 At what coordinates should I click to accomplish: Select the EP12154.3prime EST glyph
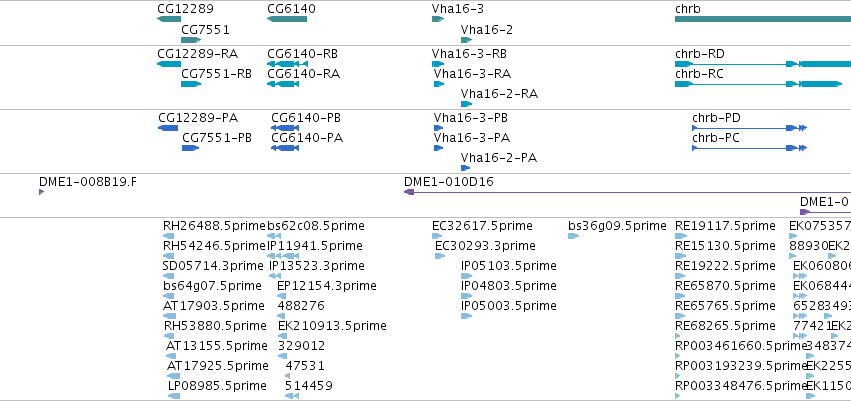pos(281,296)
